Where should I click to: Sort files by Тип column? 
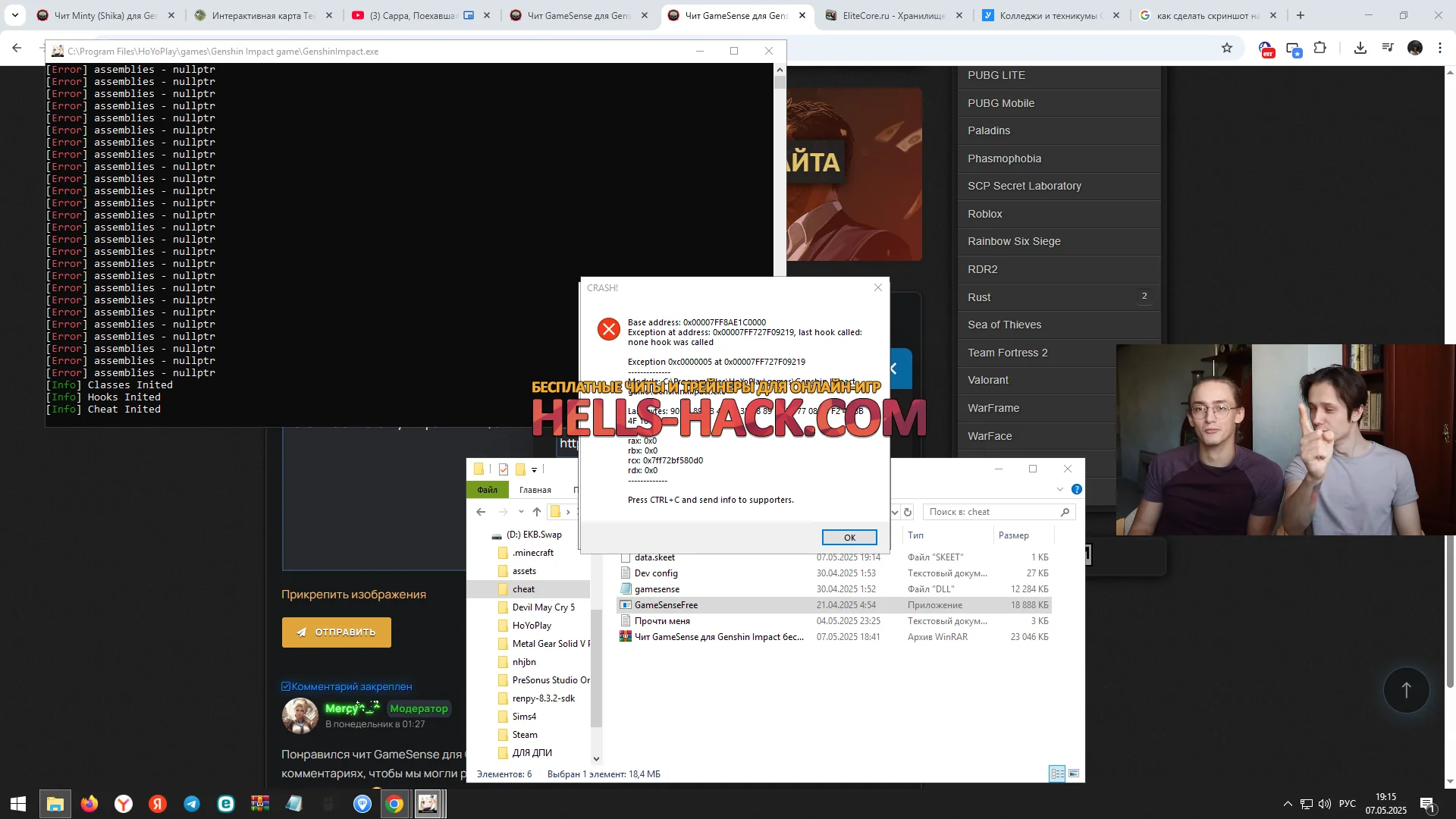(947, 535)
